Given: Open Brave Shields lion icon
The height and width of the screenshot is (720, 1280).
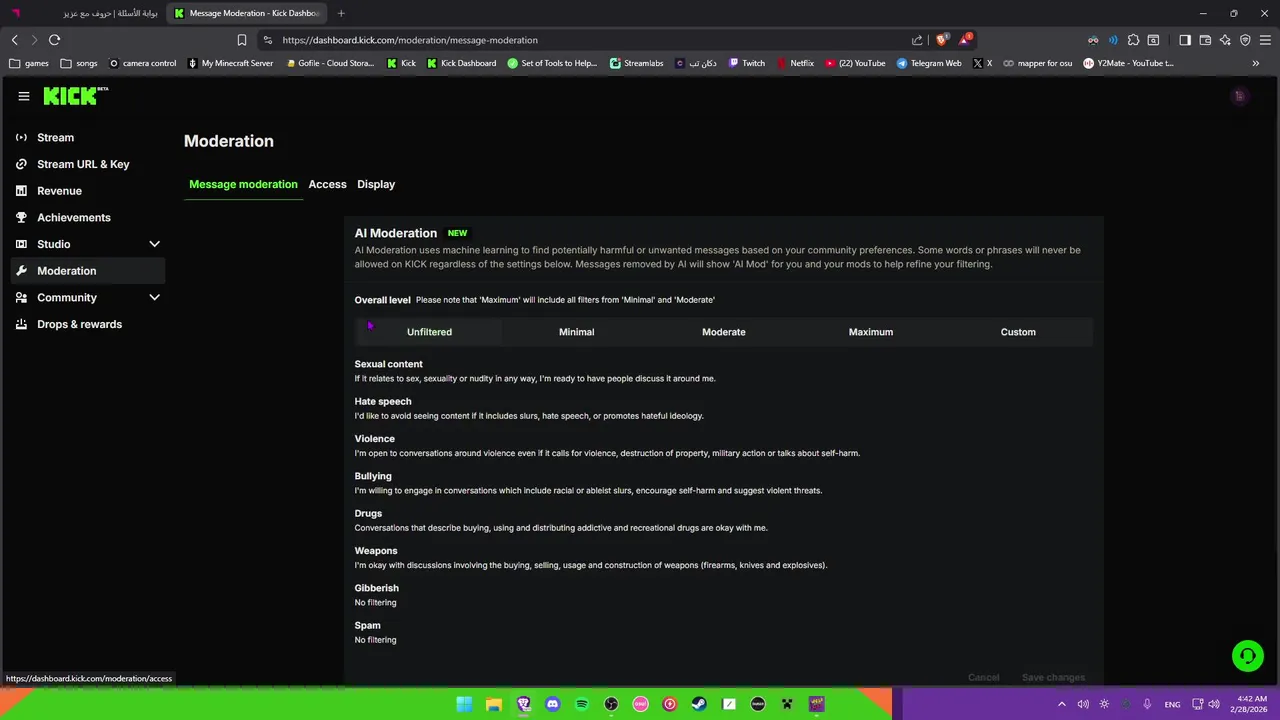Looking at the screenshot, I should pyautogui.click(x=941, y=40).
